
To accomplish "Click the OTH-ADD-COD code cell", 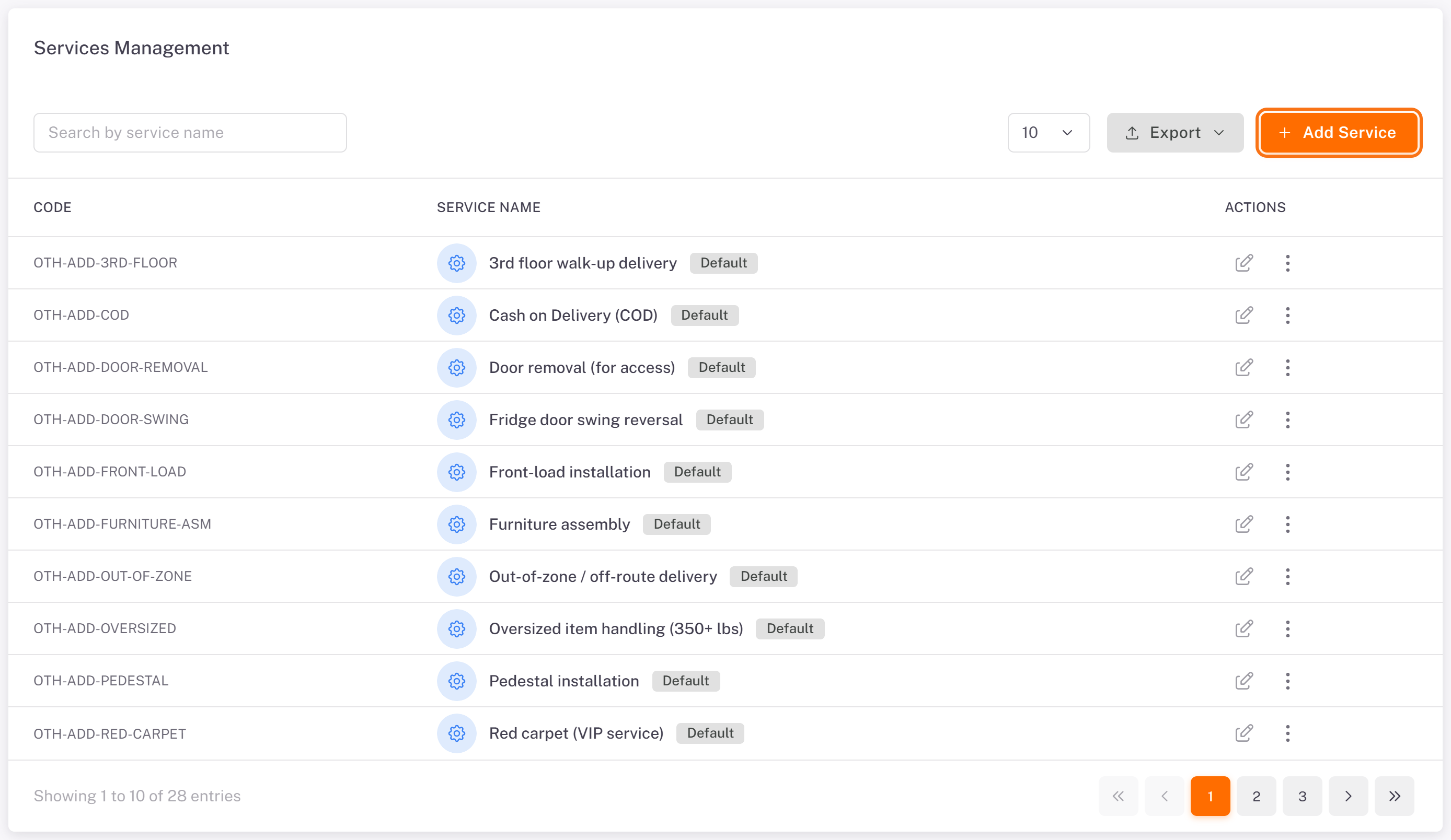I will click(81, 316).
